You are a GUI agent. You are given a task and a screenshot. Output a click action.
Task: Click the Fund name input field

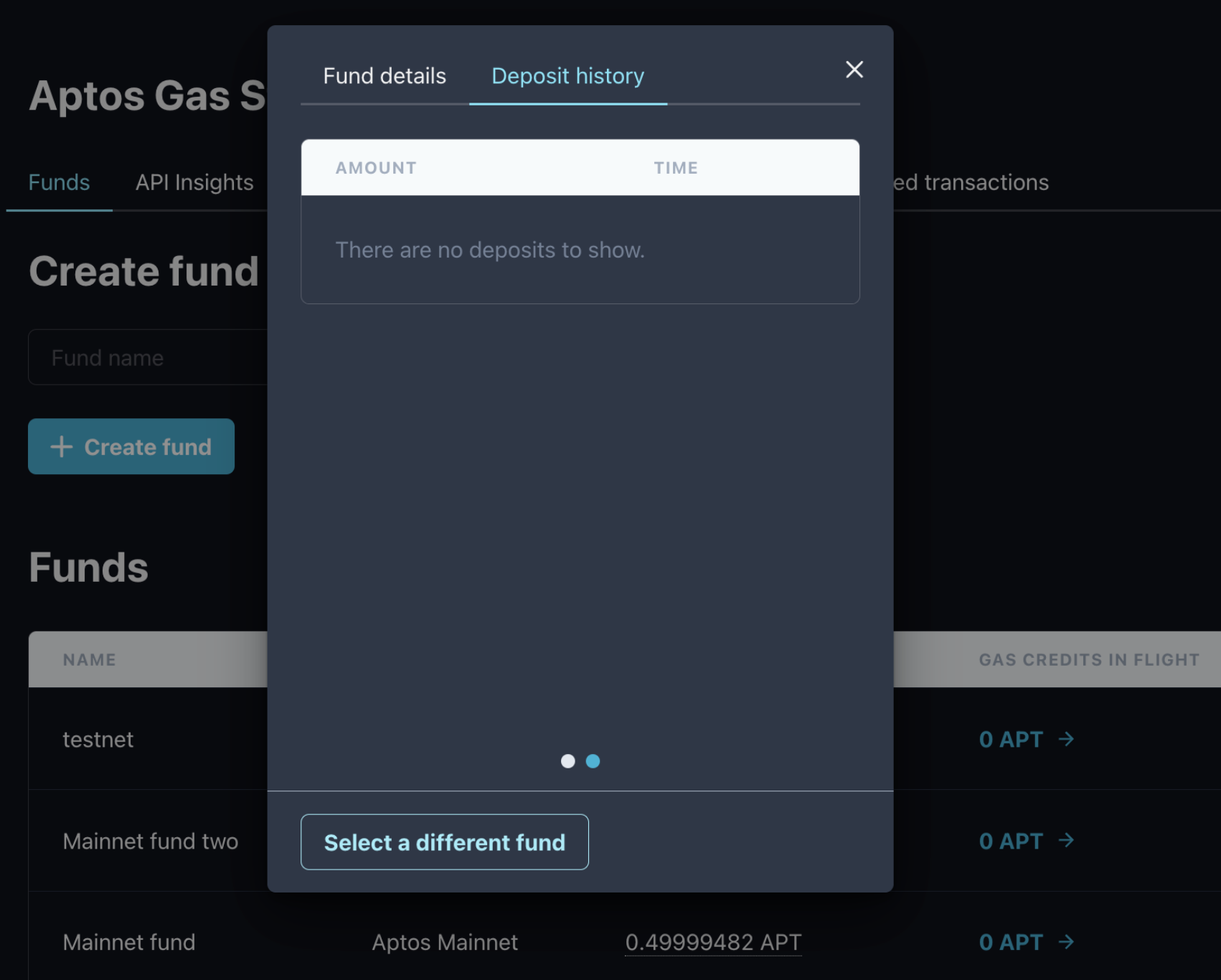148,357
